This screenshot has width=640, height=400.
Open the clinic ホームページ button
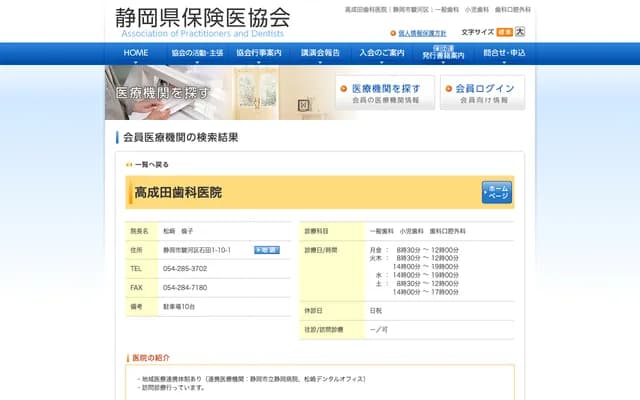click(x=497, y=192)
